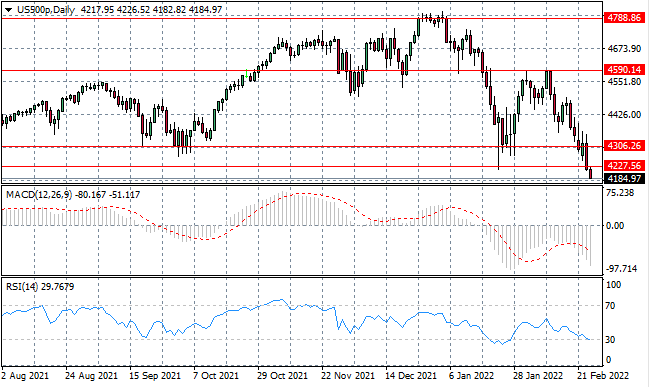Click the 4673.90 price axis value
The height and width of the screenshot is (387, 649).
tap(624, 49)
